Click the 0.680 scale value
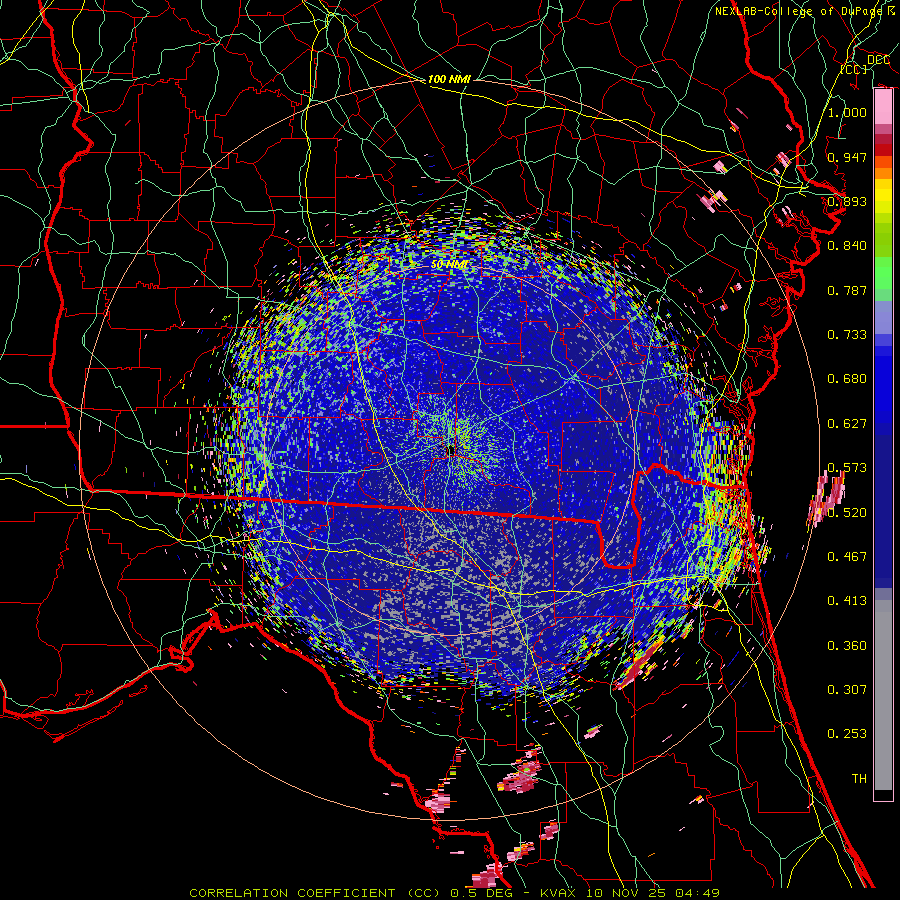The width and height of the screenshot is (900, 900). click(x=847, y=379)
